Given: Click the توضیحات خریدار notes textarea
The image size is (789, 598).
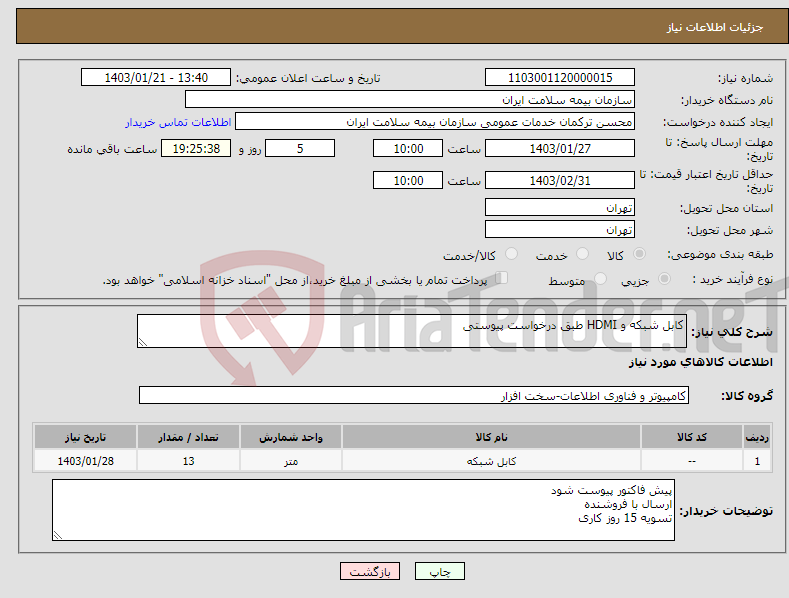Looking at the screenshot, I should point(363,510).
